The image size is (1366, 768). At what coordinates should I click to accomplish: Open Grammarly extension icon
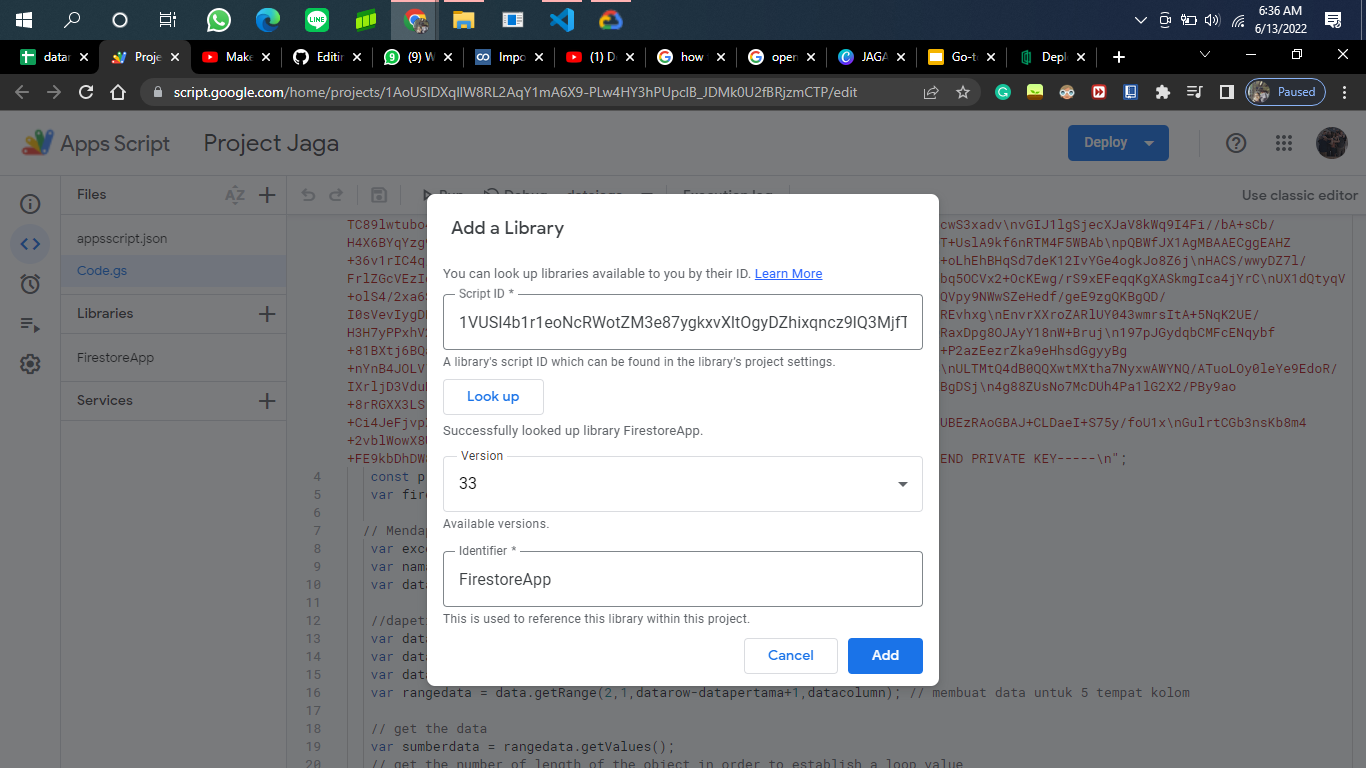coord(1003,92)
